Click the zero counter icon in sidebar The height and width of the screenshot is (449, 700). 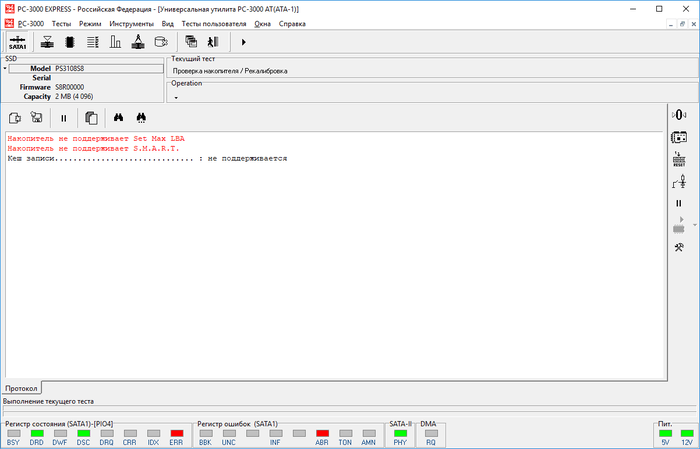[678, 114]
